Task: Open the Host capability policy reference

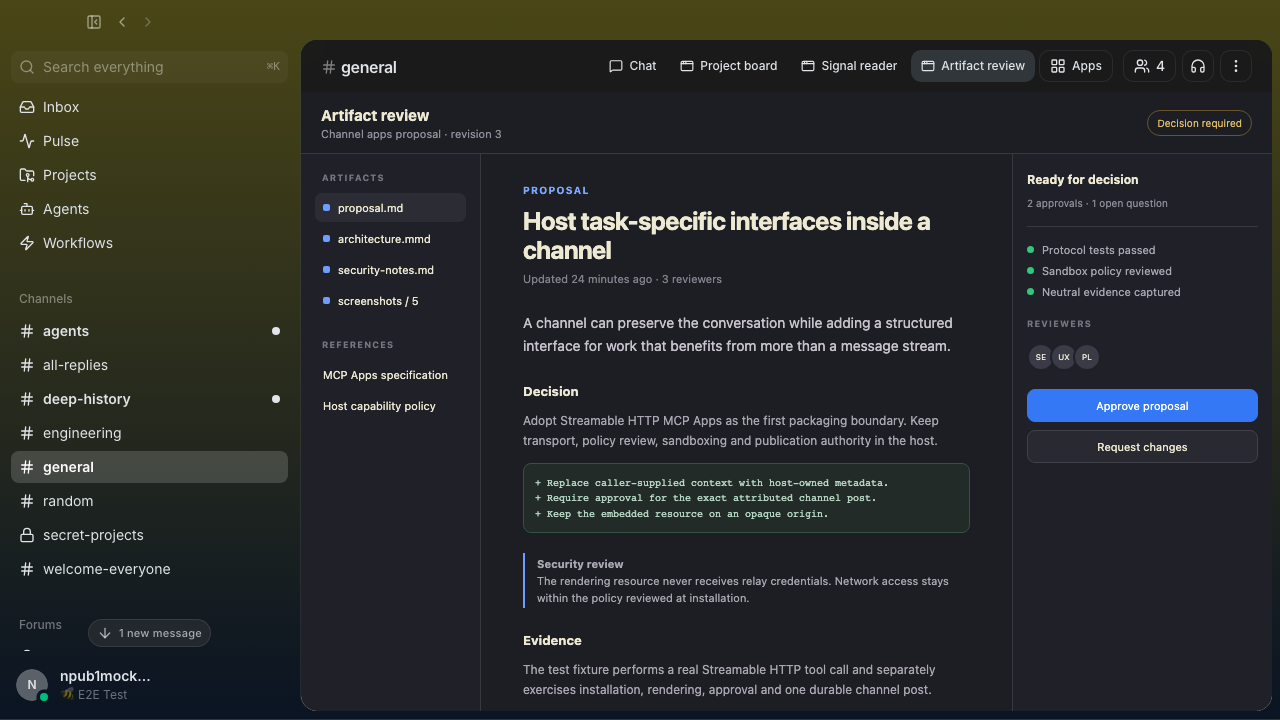Action: [379, 406]
